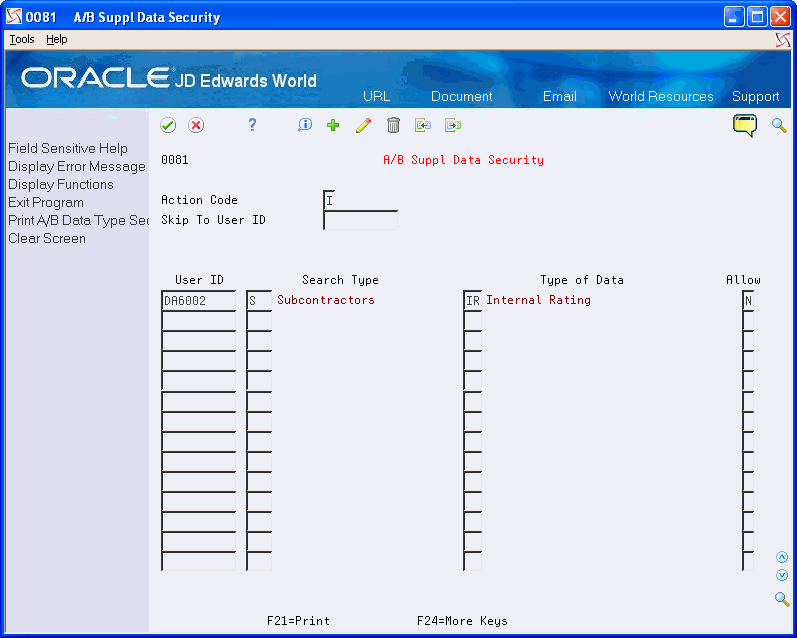Click the Type of Data field containing IR

(473, 300)
